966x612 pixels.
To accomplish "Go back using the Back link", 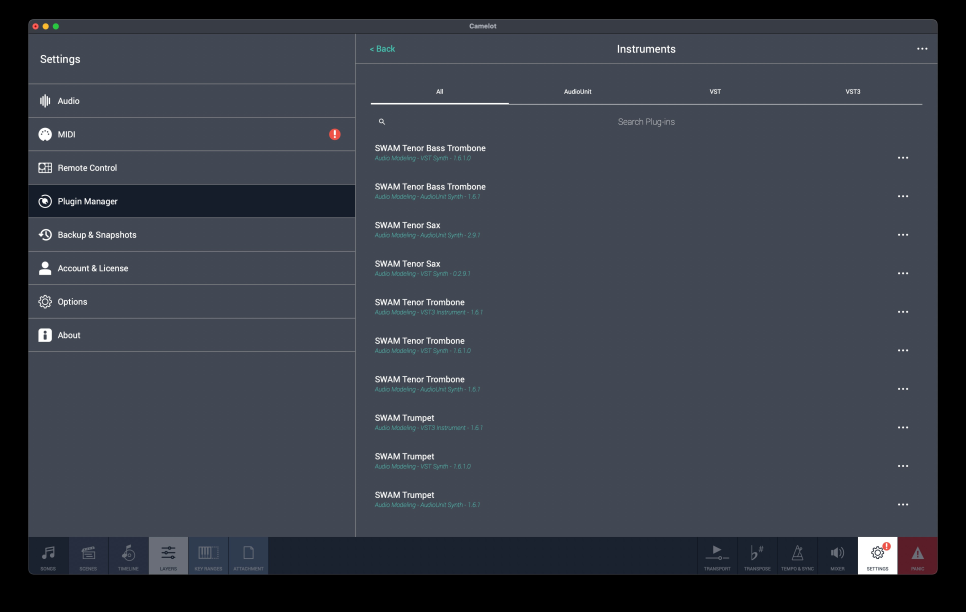I will click(382, 49).
